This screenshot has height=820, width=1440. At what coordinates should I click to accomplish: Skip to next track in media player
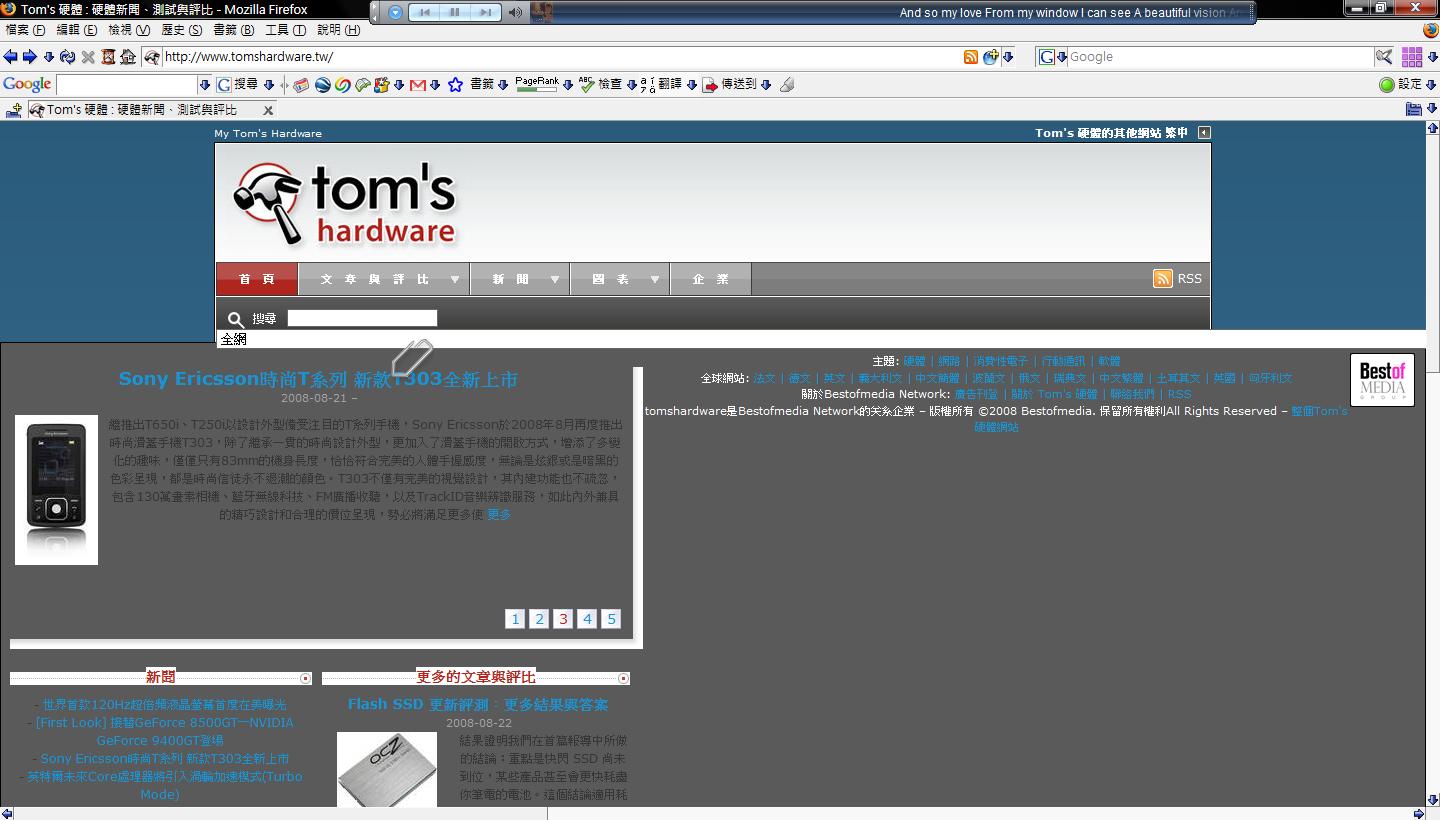[486, 12]
